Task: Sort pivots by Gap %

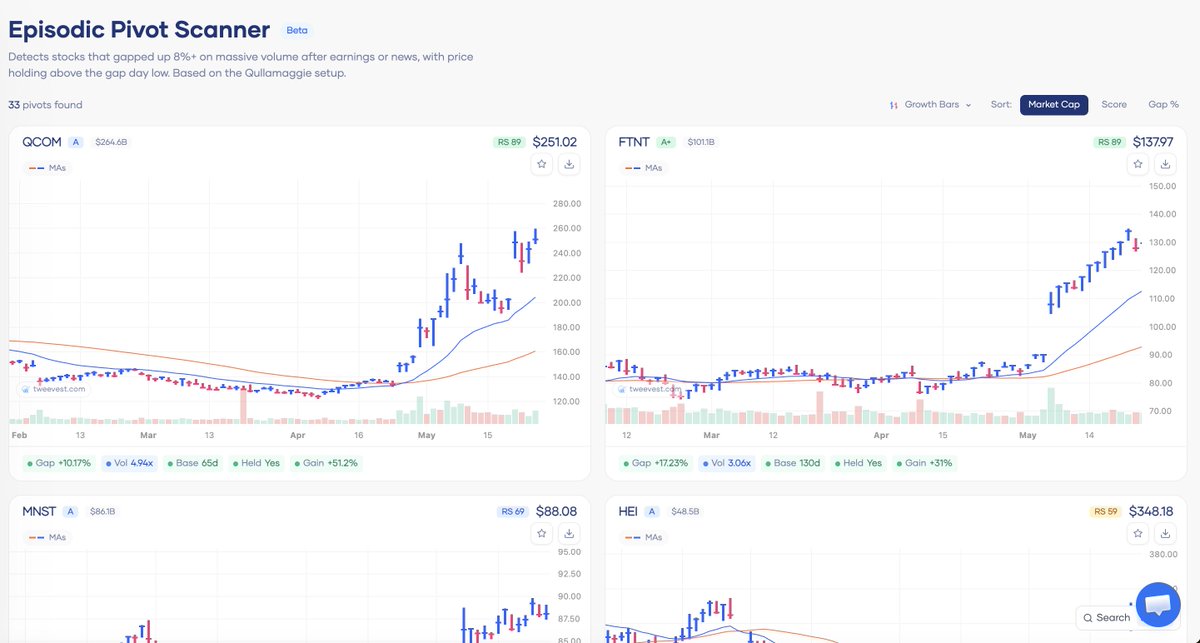Action: point(1163,105)
